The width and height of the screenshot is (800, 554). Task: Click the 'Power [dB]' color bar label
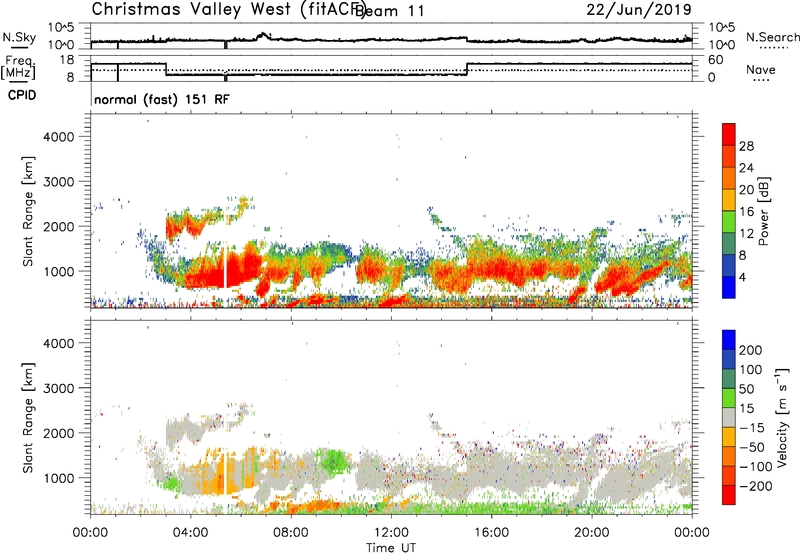click(764, 211)
